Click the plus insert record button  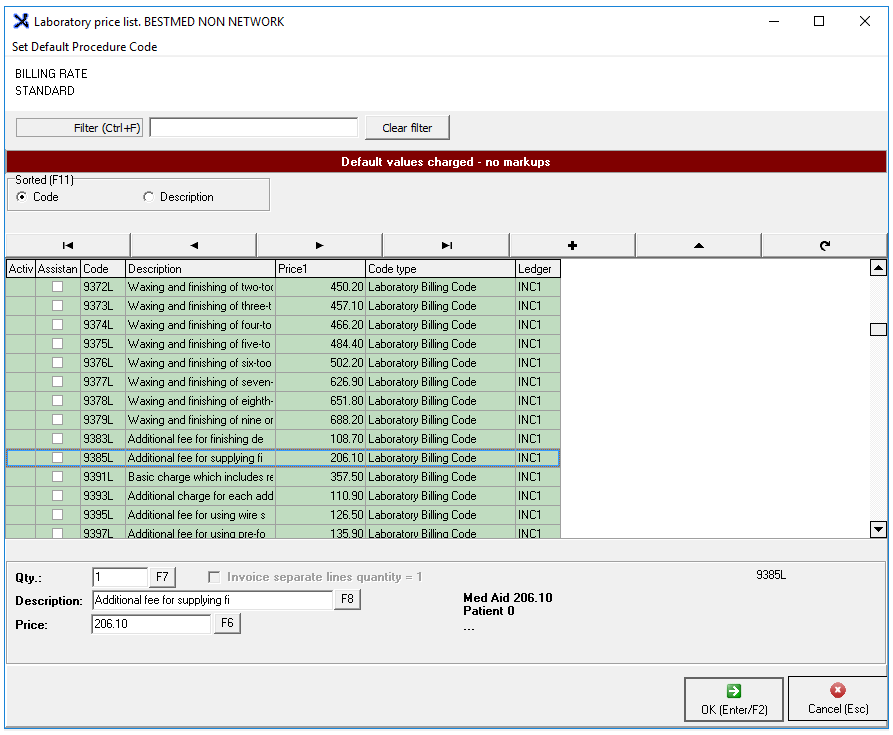[572, 245]
